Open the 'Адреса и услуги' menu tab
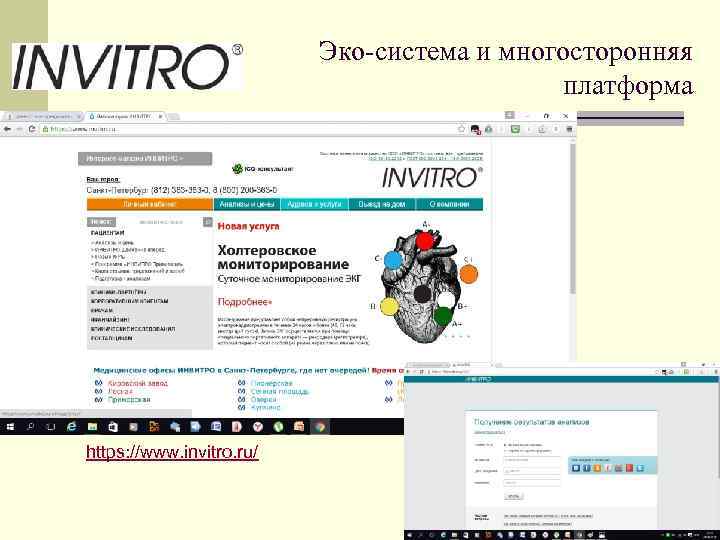Viewport: 720px width, 540px height. tap(315, 204)
